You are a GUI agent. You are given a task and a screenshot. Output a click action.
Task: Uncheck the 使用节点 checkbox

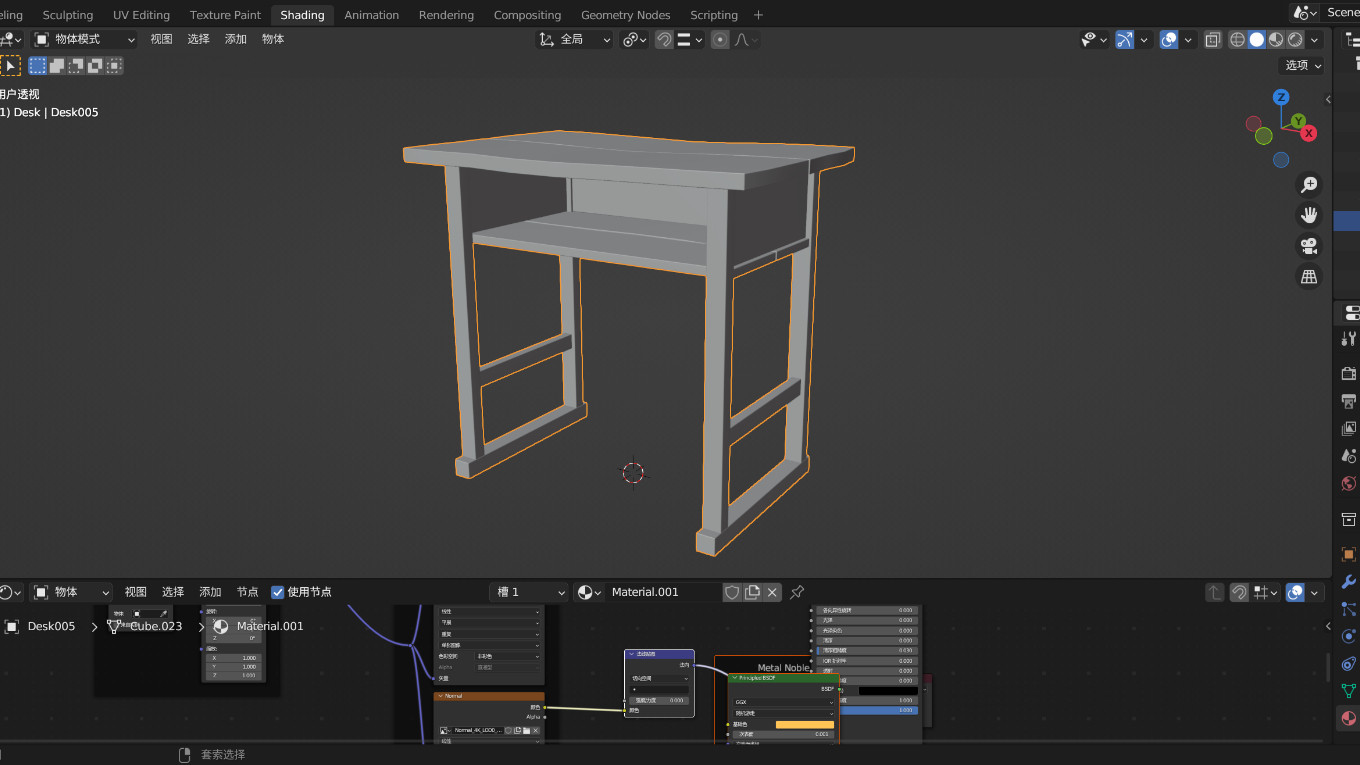click(x=278, y=592)
